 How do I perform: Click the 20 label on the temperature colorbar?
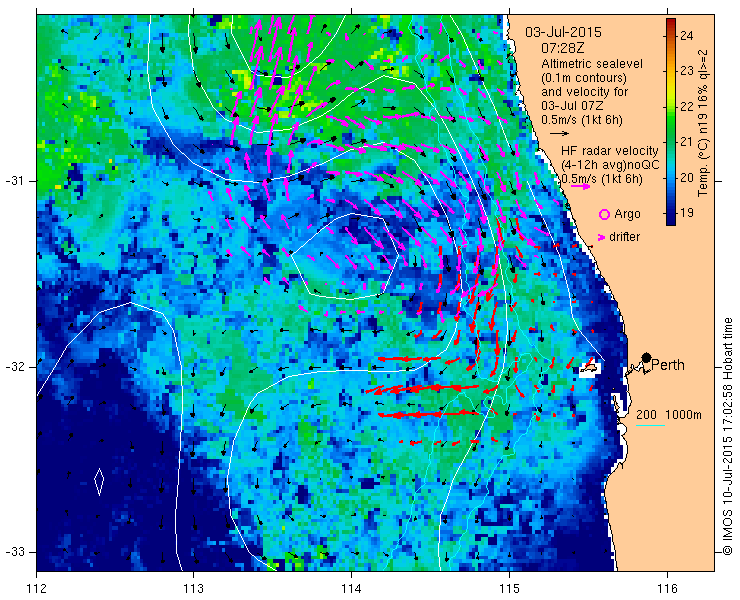(x=687, y=177)
